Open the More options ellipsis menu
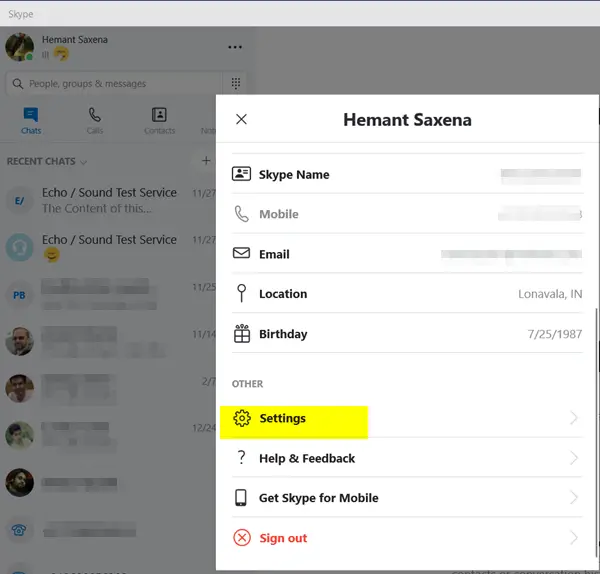This screenshot has height=574, width=600. [x=235, y=47]
